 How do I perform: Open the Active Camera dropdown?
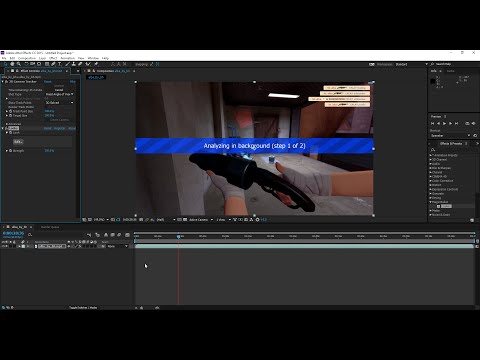(201, 220)
